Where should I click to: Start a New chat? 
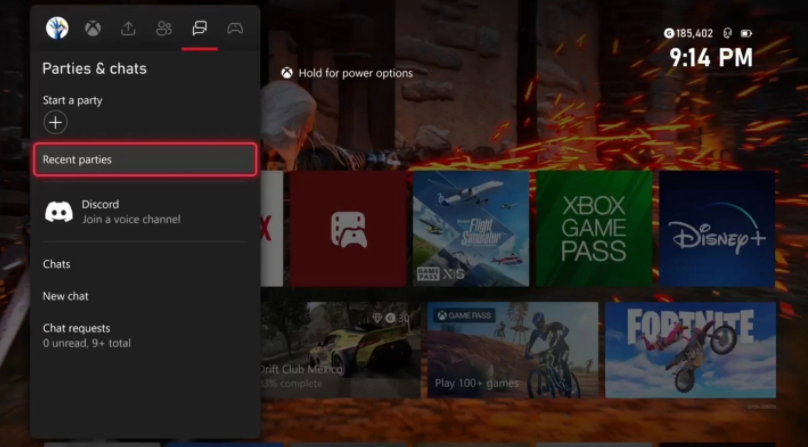tap(66, 296)
